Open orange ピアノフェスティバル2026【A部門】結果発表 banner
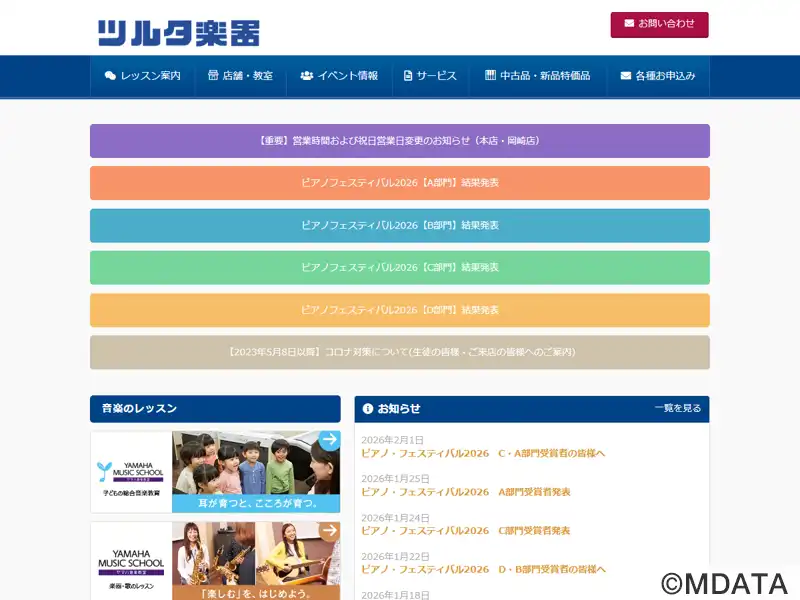This screenshot has width=800, height=600. (x=400, y=183)
